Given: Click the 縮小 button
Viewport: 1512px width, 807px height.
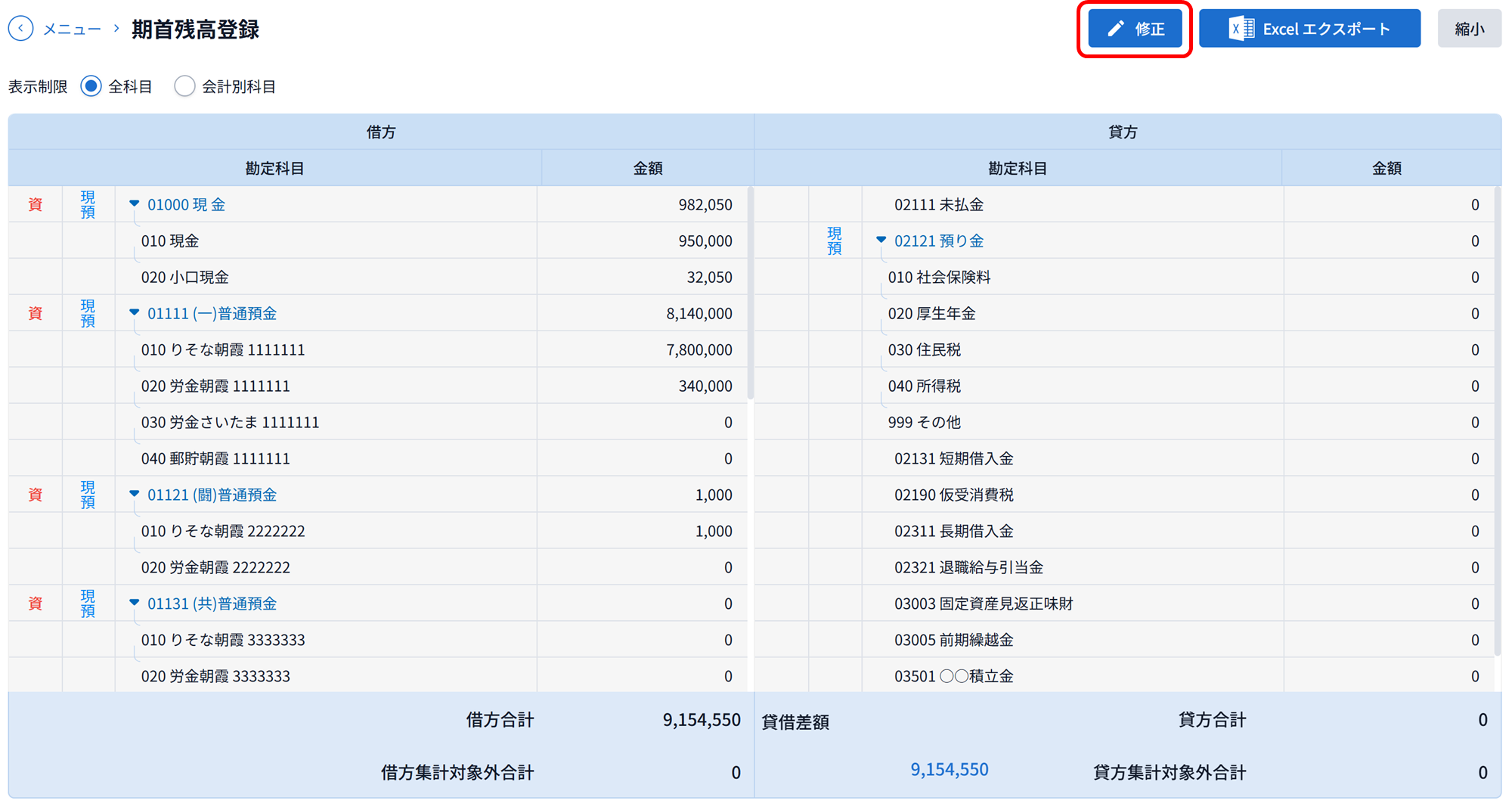Looking at the screenshot, I should point(1469,29).
